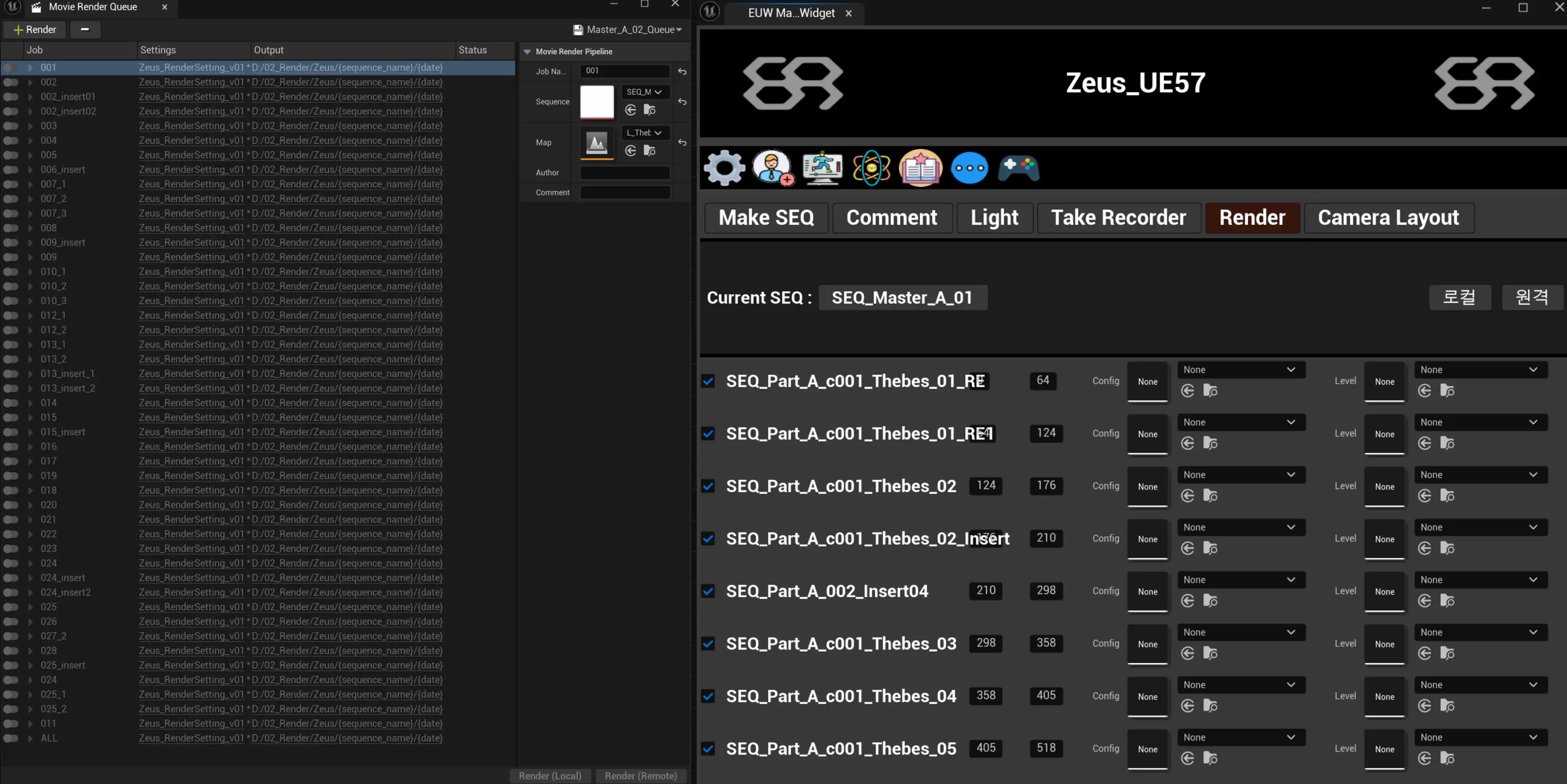Expand job 024_insert tree row
The image size is (1567, 784).
pos(30,578)
